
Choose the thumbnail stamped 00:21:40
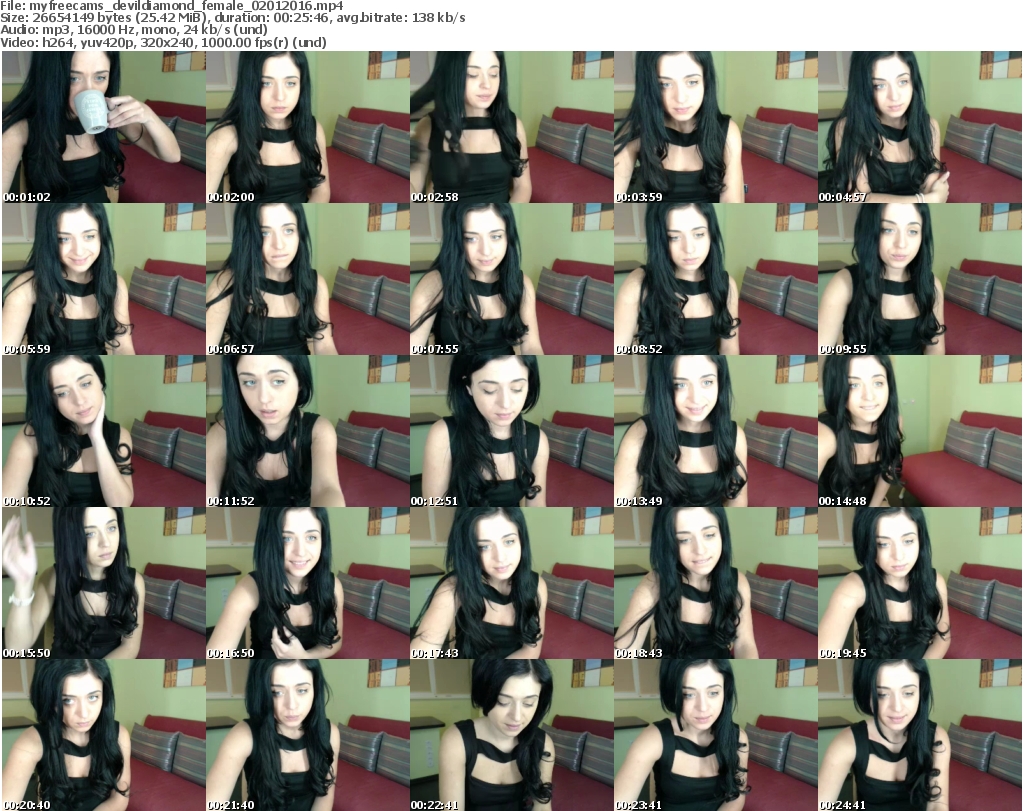(308, 735)
